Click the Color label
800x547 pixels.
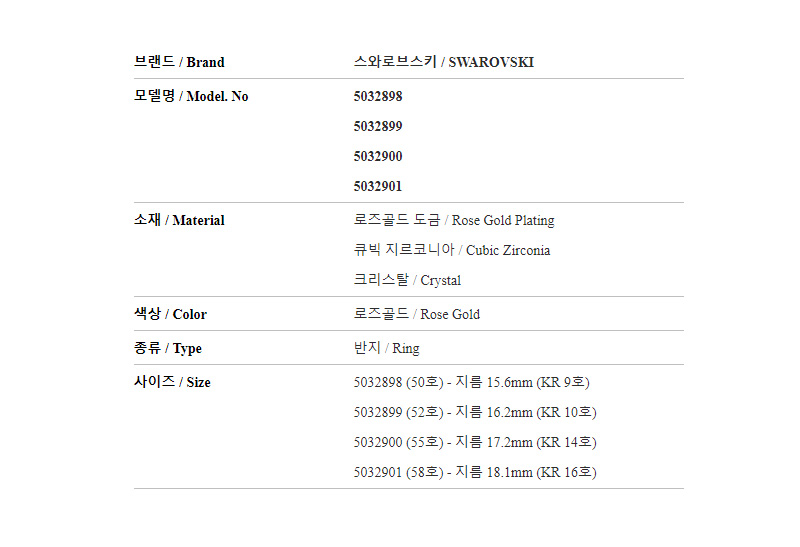point(170,314)
